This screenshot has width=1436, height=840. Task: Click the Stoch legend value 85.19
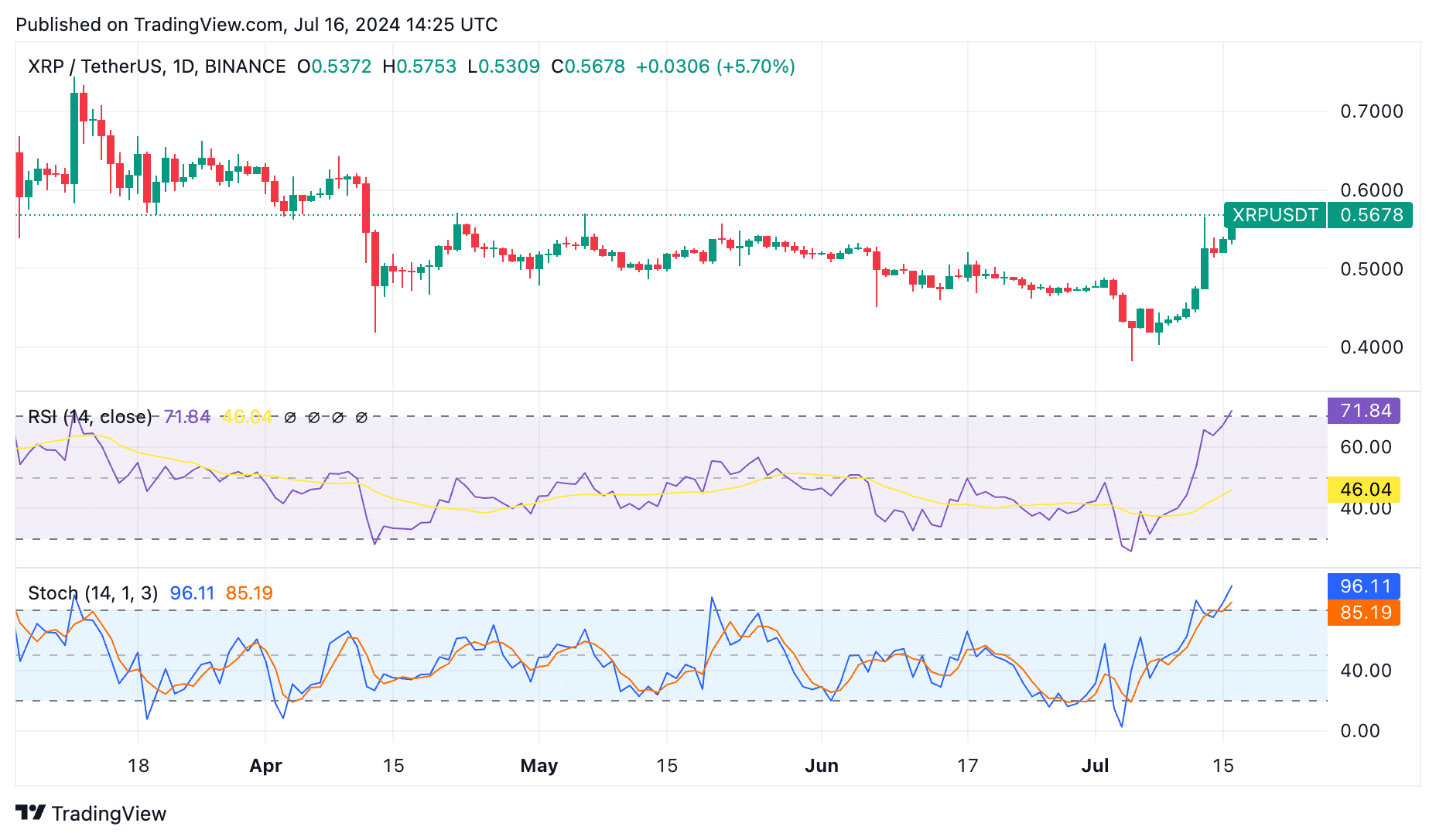(x=249, y=593)
